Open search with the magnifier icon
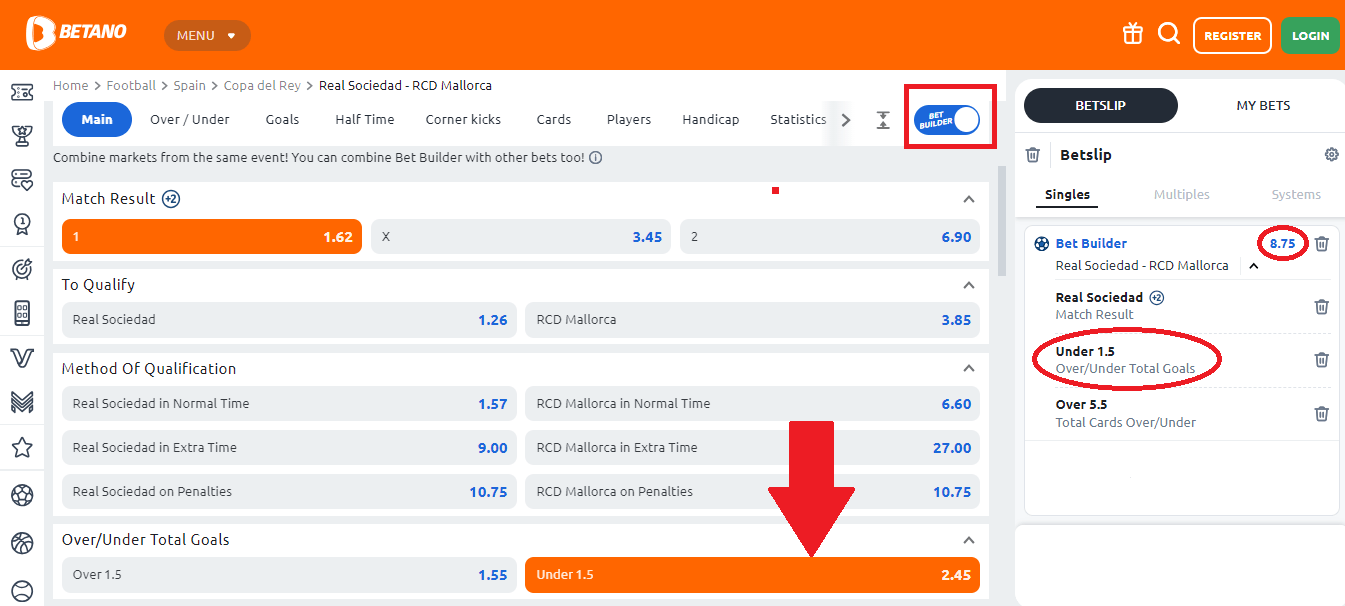The height and width of the screenshot is (606, 1345). point(1168,34)
